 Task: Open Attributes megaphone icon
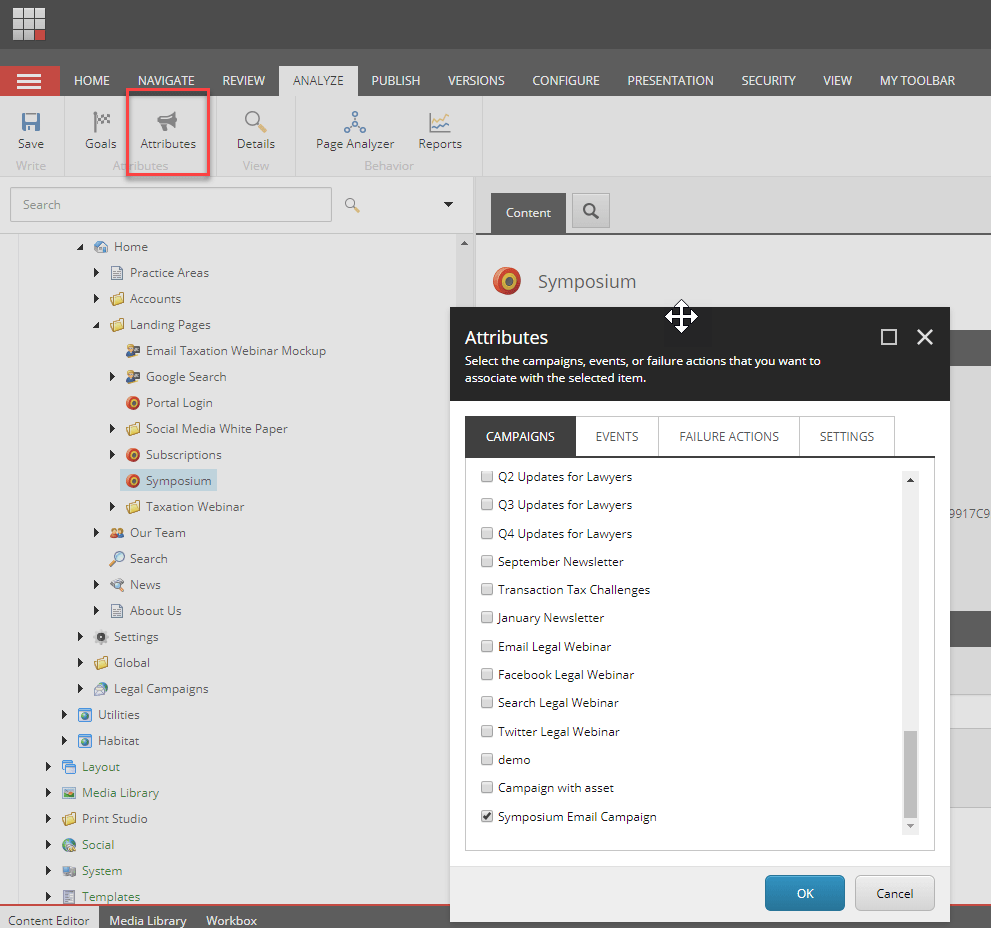tap(167, 121)
